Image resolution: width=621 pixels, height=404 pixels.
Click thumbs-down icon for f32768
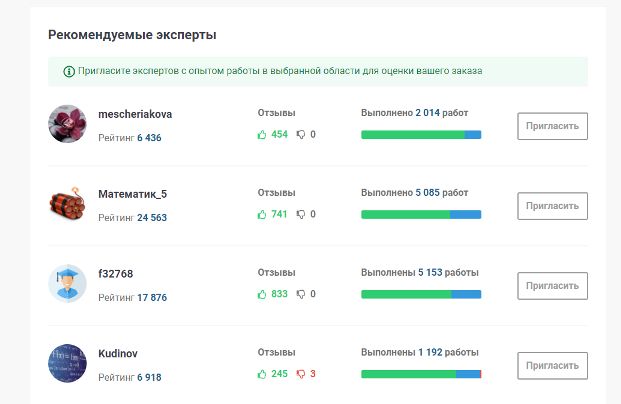pos(300,294)
